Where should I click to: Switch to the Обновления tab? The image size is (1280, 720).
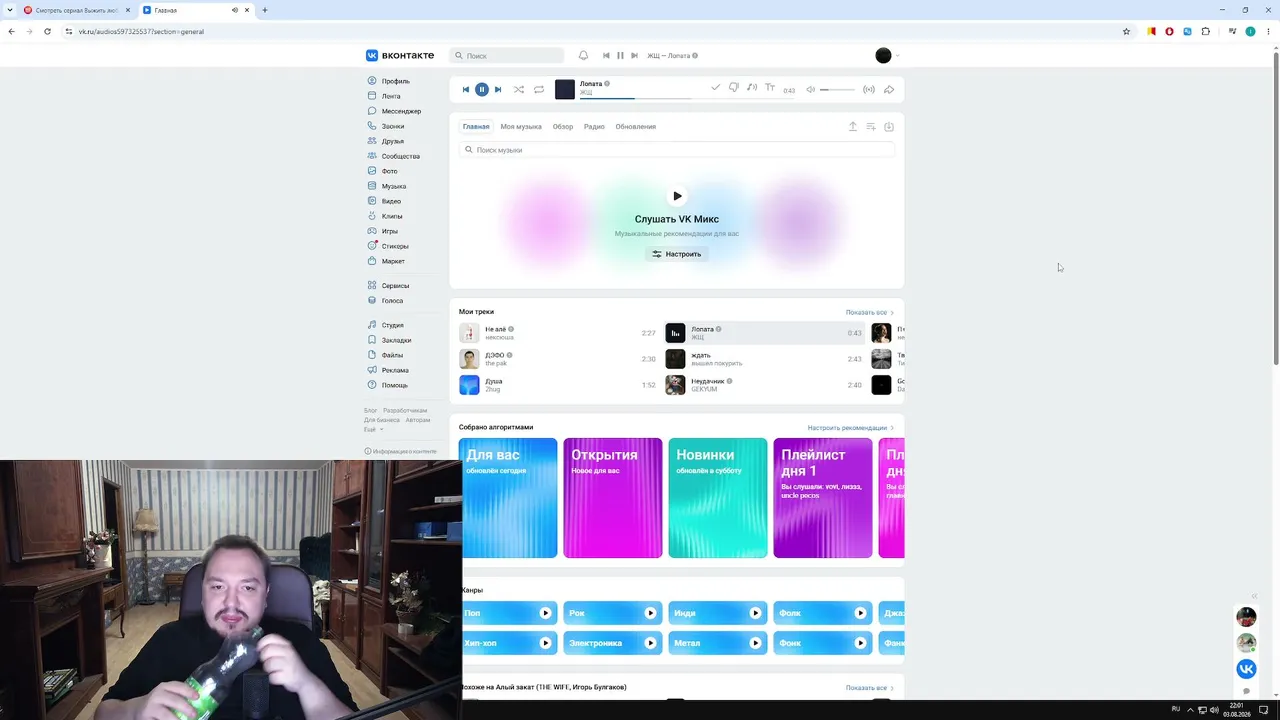coord(636,127)
